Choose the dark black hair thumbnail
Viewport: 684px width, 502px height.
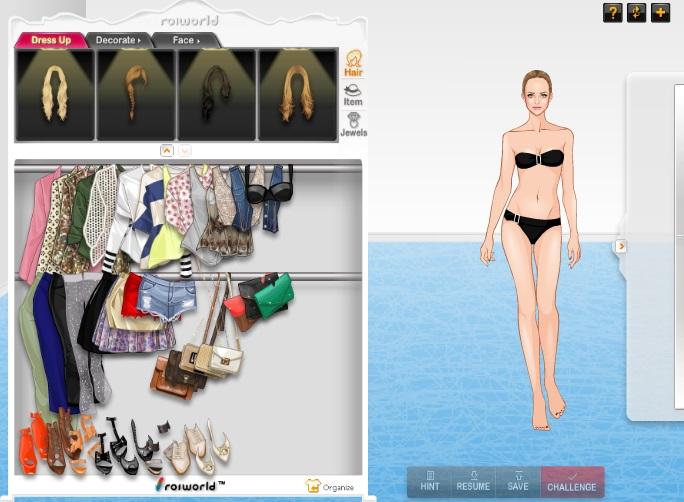(x=216, y=95)
